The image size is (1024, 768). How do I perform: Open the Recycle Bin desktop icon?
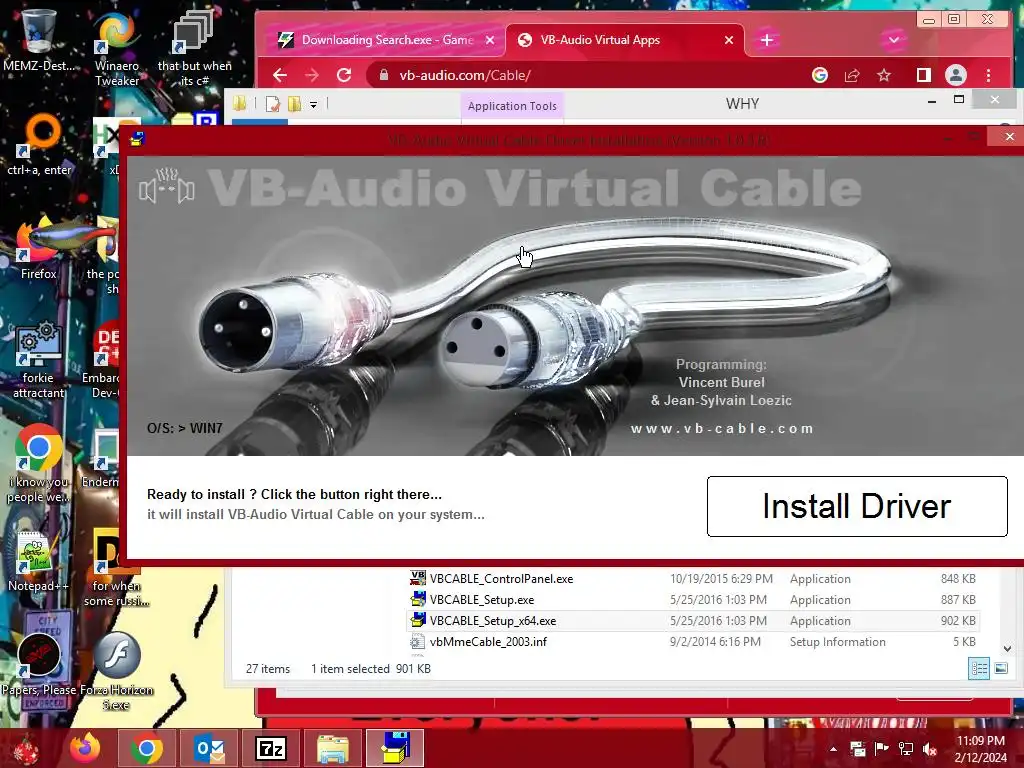(39, 40)
